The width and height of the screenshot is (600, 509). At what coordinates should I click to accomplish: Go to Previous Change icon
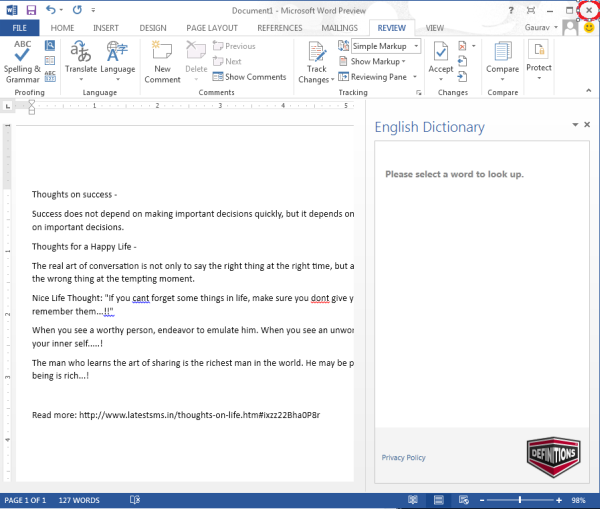462,61
